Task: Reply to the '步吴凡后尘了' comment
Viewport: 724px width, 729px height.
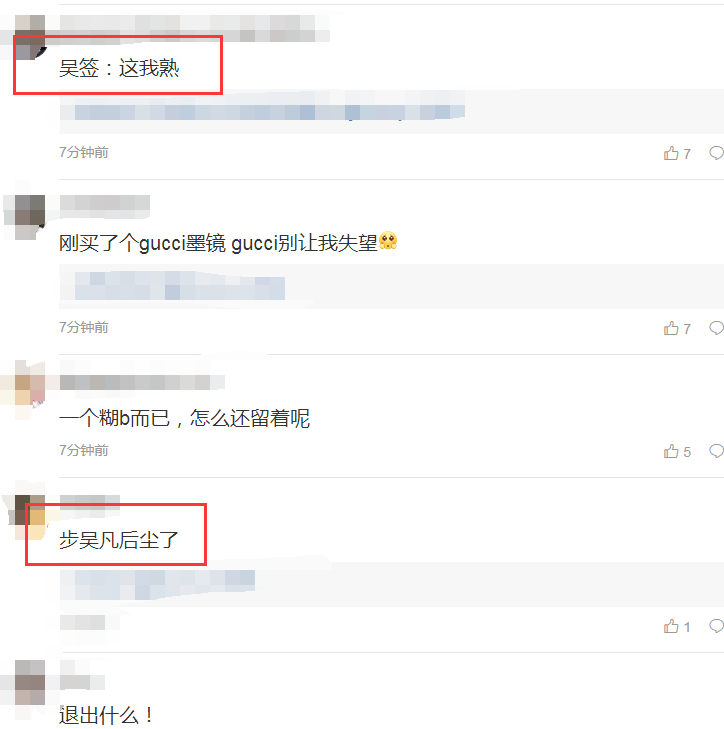Action: (717, 626)
